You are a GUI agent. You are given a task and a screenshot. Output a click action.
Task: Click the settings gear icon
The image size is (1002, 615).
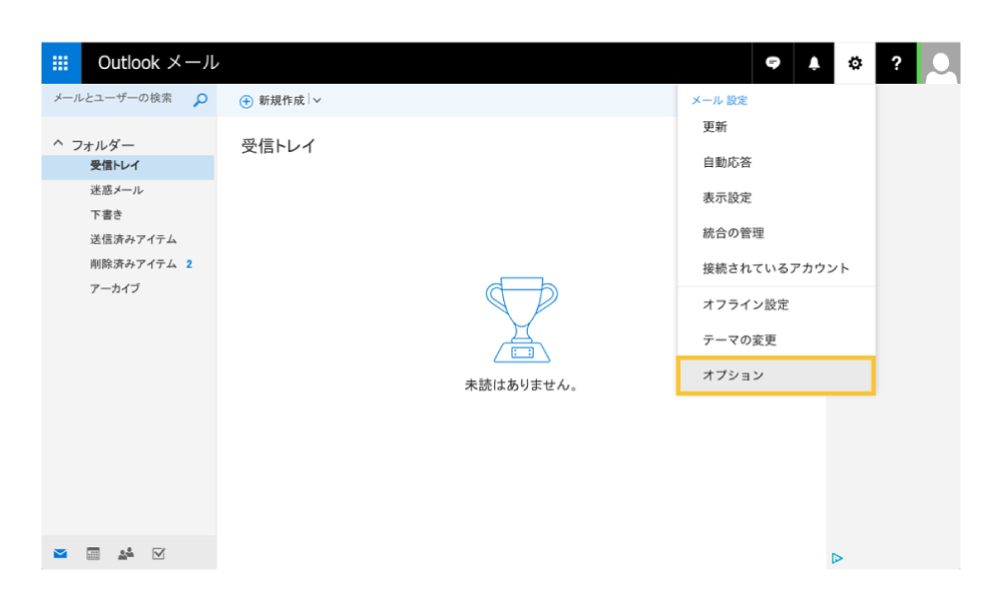(854, 63)
